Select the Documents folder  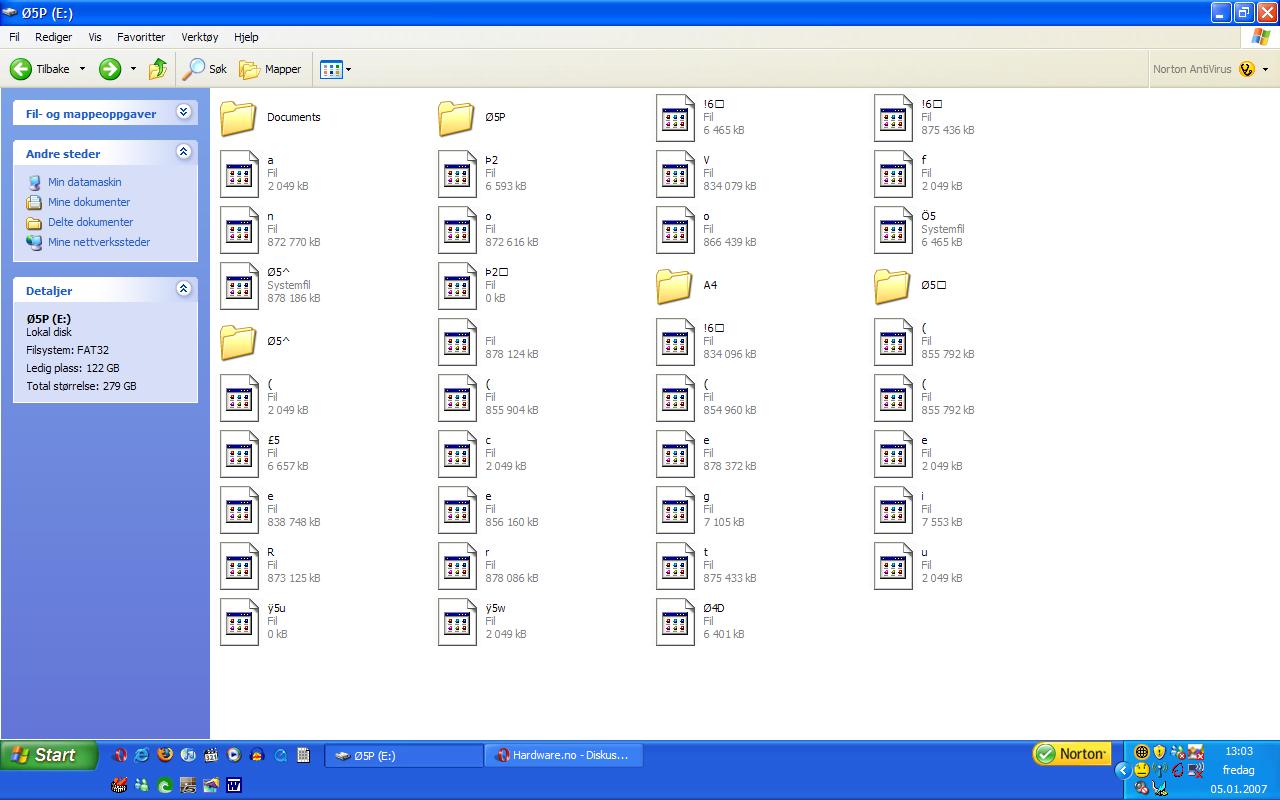pyautogui.click(x=270, y=117)
